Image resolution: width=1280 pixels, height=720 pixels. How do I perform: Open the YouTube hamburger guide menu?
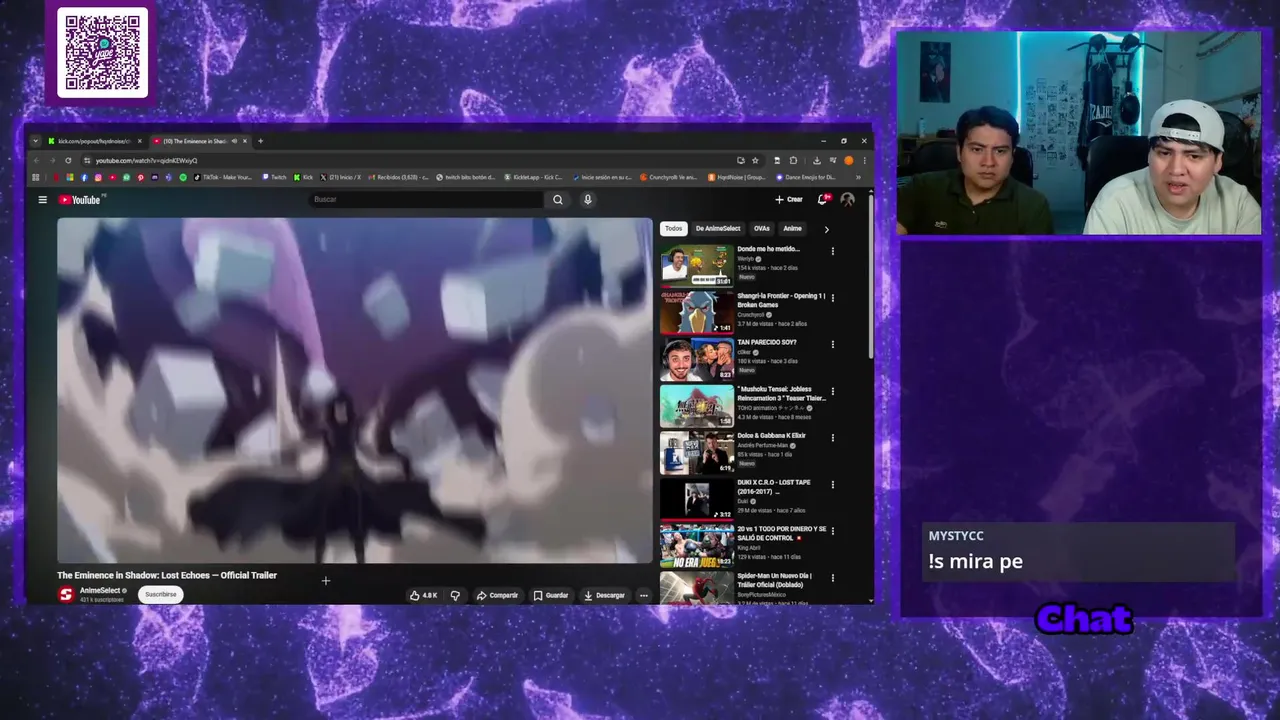pyautogui.click(x=42, y=200)
